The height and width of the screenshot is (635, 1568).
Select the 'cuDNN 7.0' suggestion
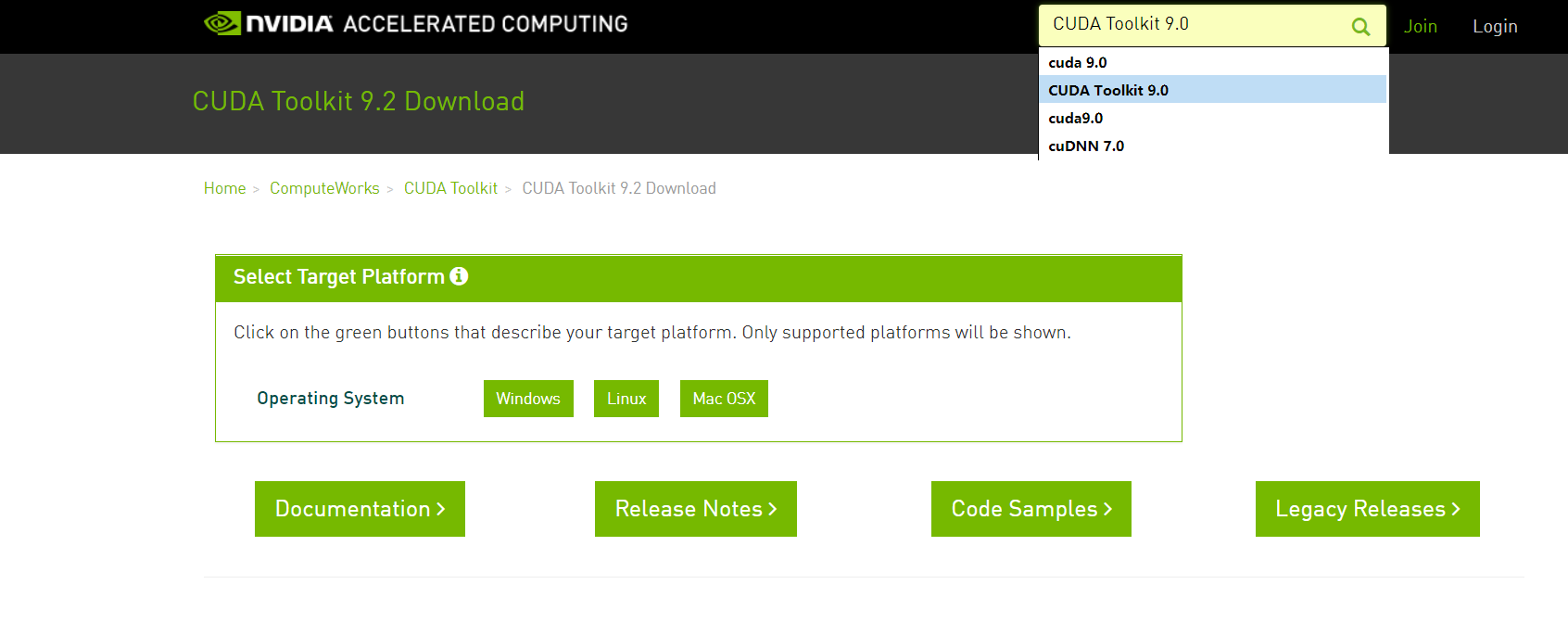[1212, 146]
